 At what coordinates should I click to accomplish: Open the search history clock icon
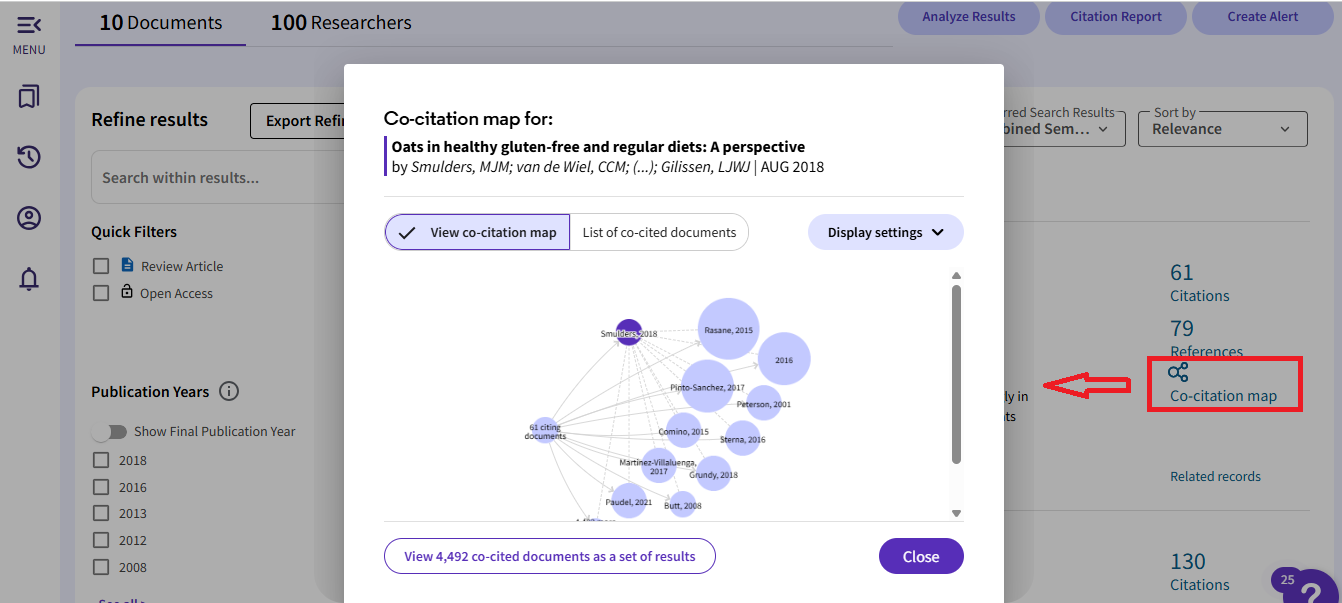tap(29, 157)
